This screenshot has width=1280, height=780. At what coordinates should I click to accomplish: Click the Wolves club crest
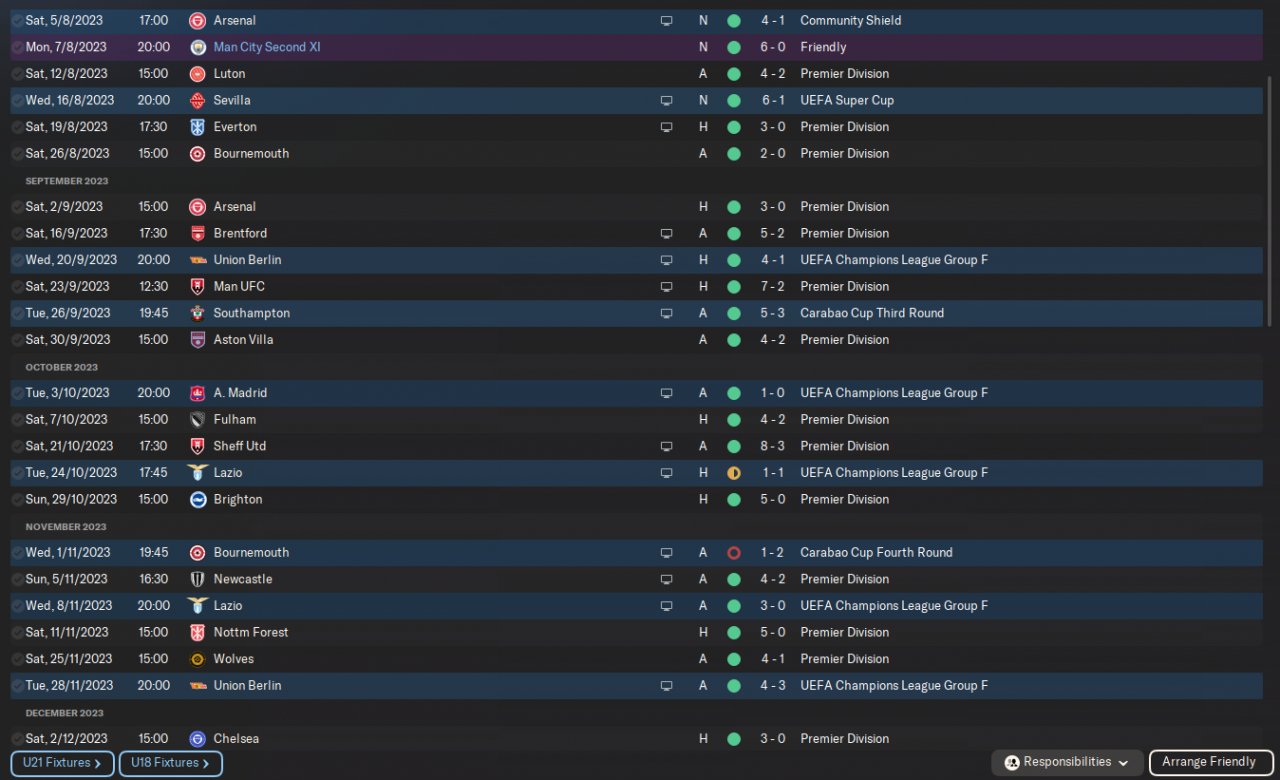point(198,659)
